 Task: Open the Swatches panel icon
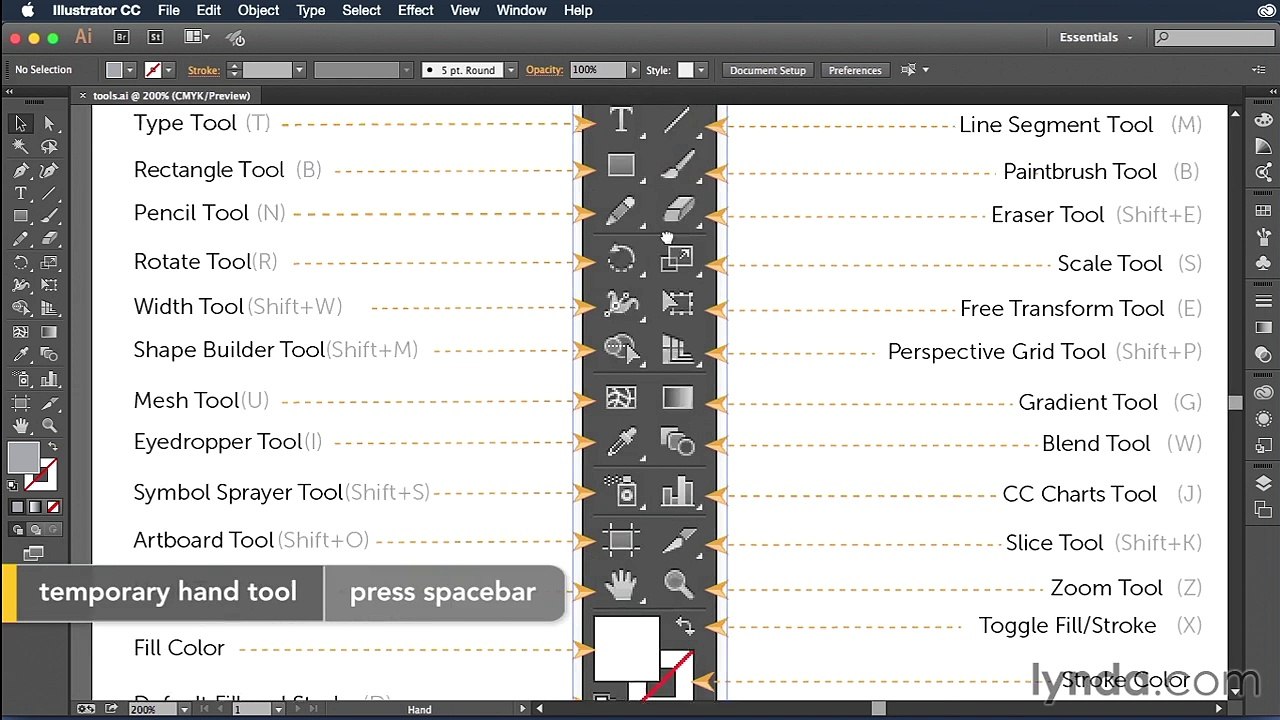coord(1263,211)
